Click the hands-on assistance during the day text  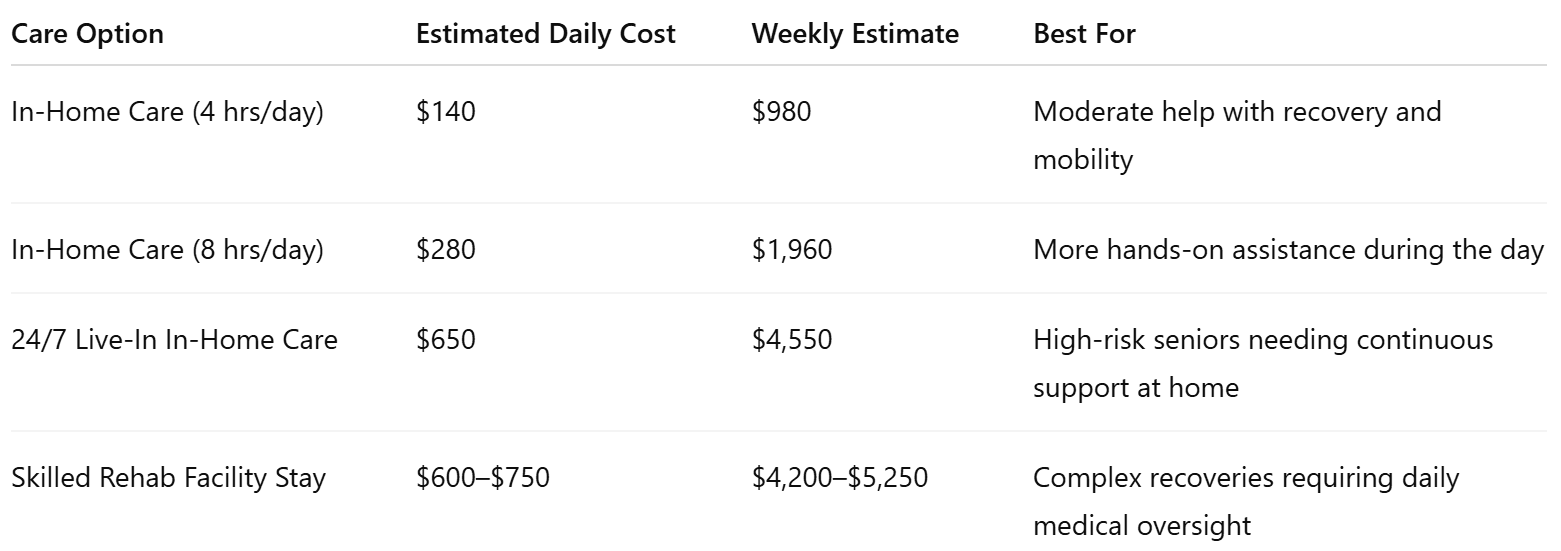point(1289,249)
